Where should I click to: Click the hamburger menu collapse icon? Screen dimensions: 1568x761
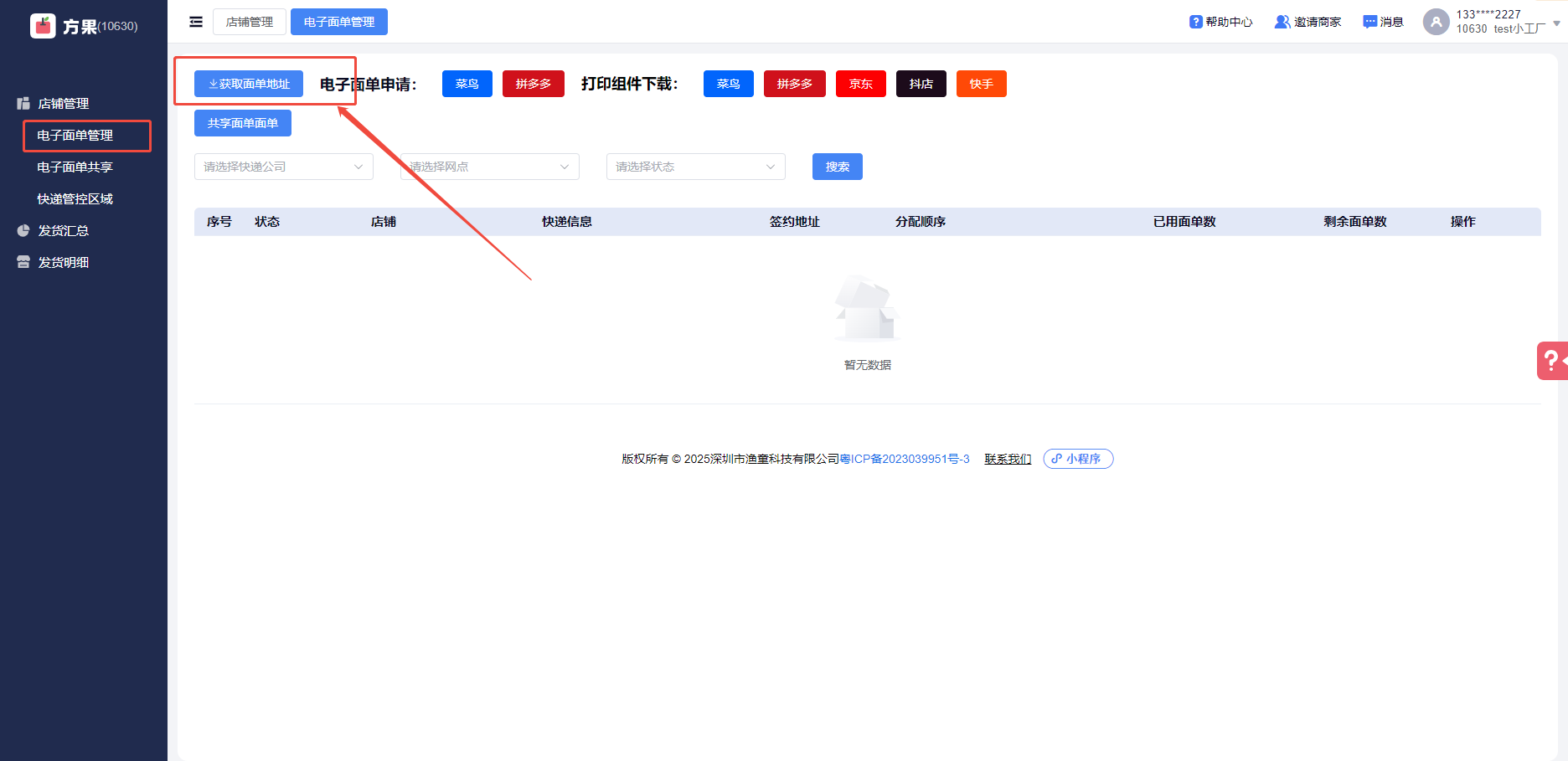196,22
